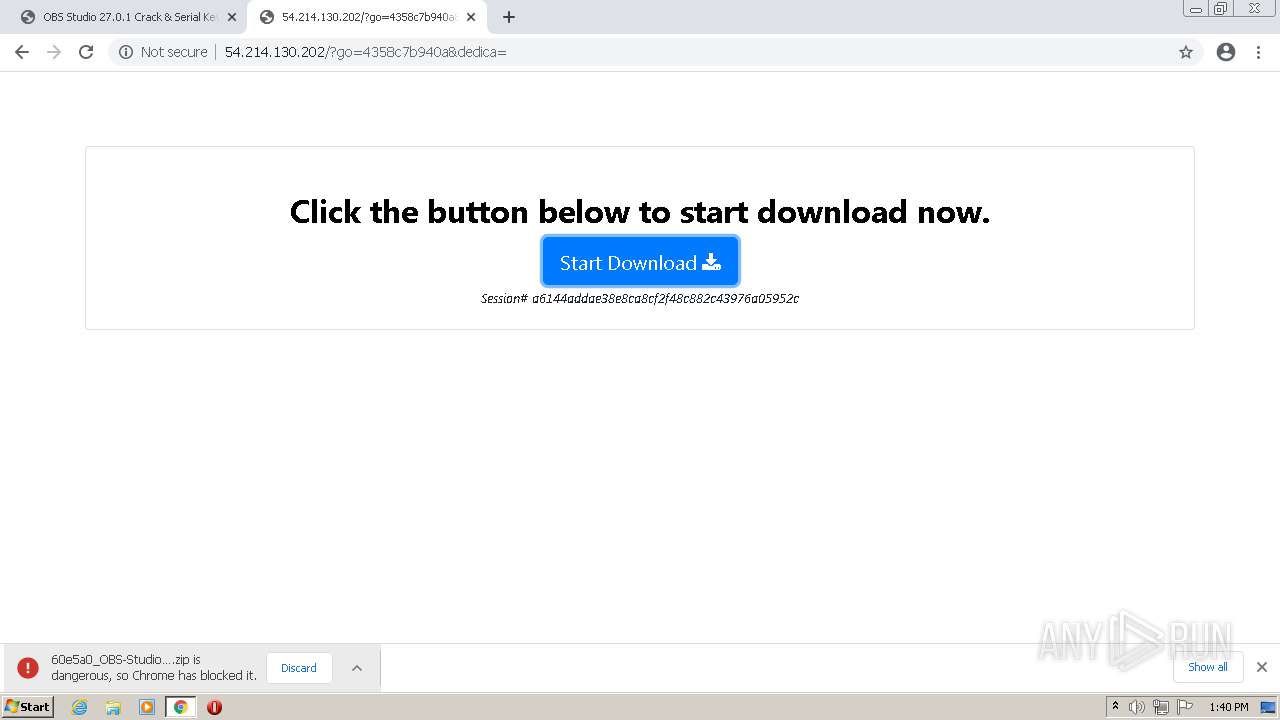Click the browser forward arrow
1280x720 pixels.
54,52
